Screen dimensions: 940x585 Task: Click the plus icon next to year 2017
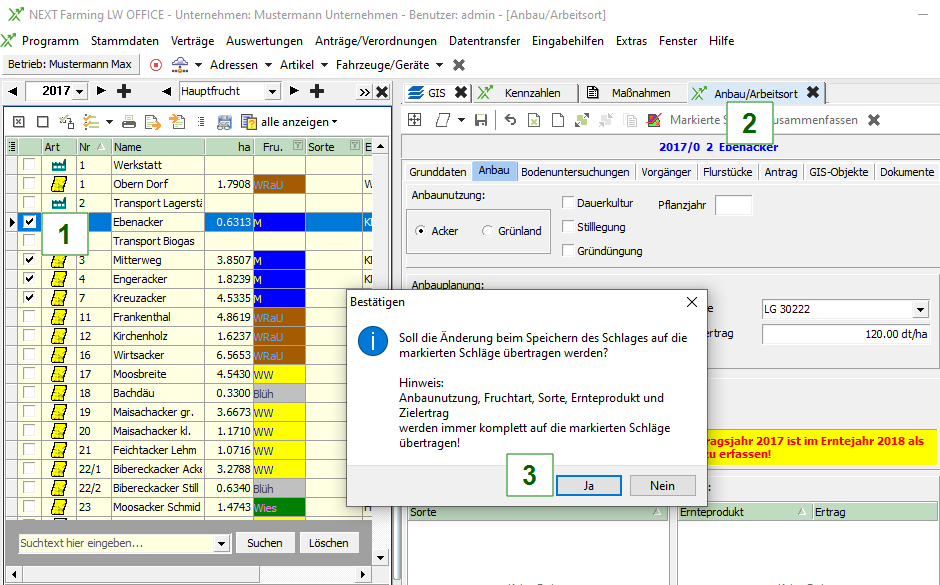tap(124, 91)
